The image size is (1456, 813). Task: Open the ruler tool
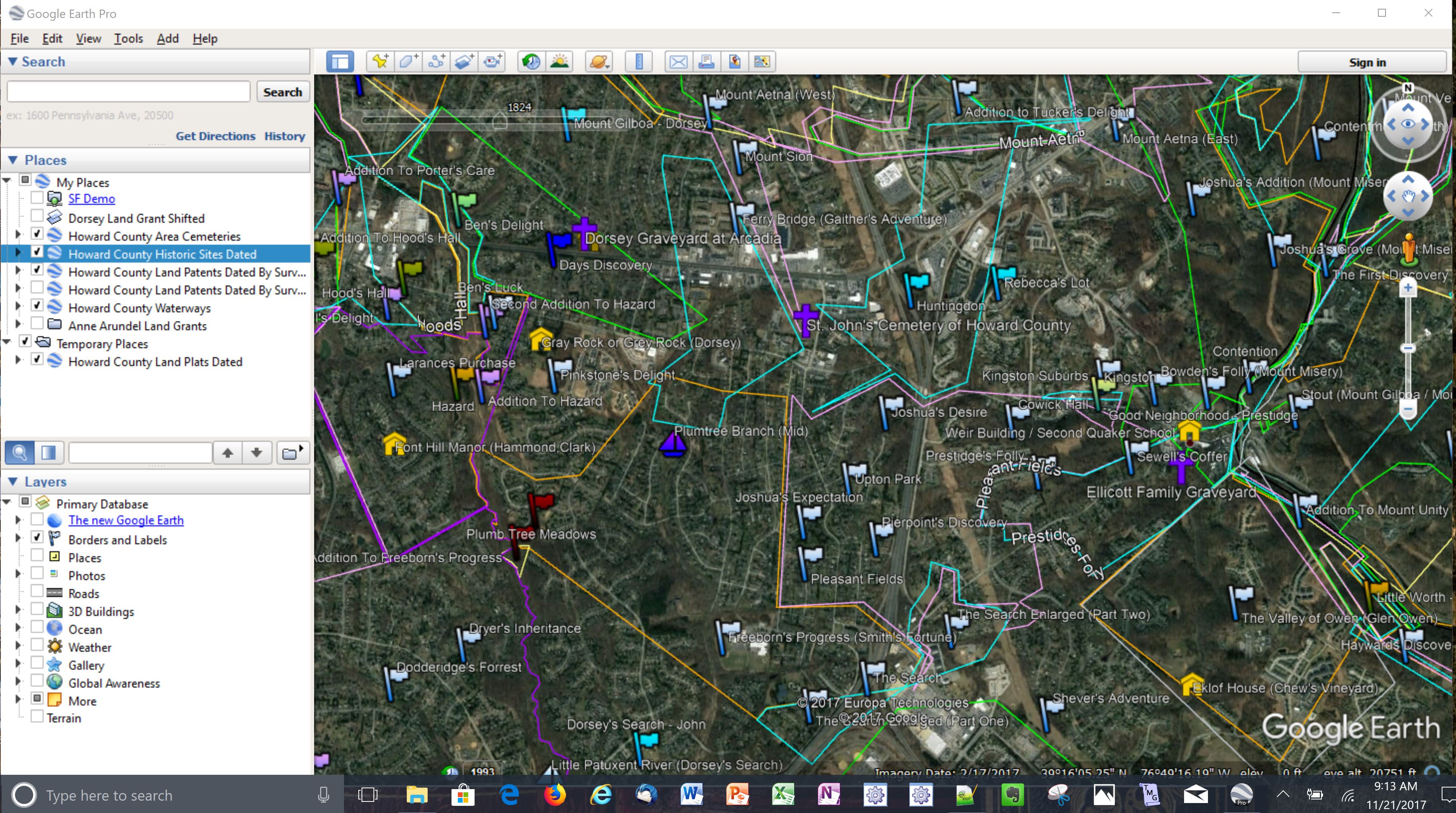coord(639,62)
